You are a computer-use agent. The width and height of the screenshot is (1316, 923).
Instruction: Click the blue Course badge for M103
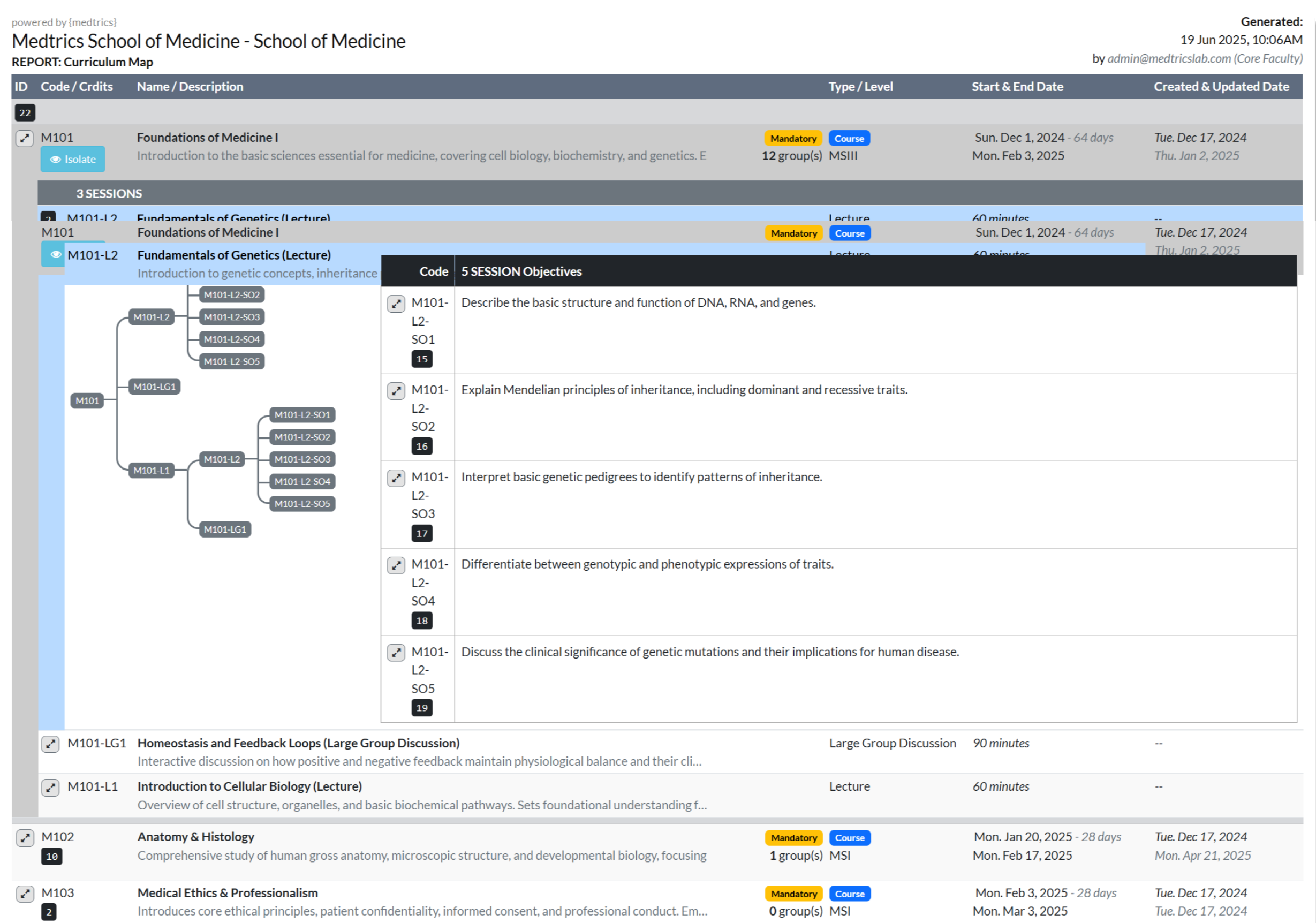[850, 894]
